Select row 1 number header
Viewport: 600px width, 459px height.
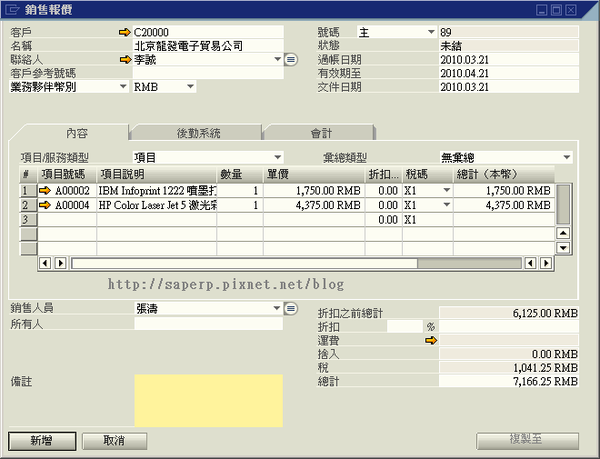pyautogui.click(x=28, y=190)
